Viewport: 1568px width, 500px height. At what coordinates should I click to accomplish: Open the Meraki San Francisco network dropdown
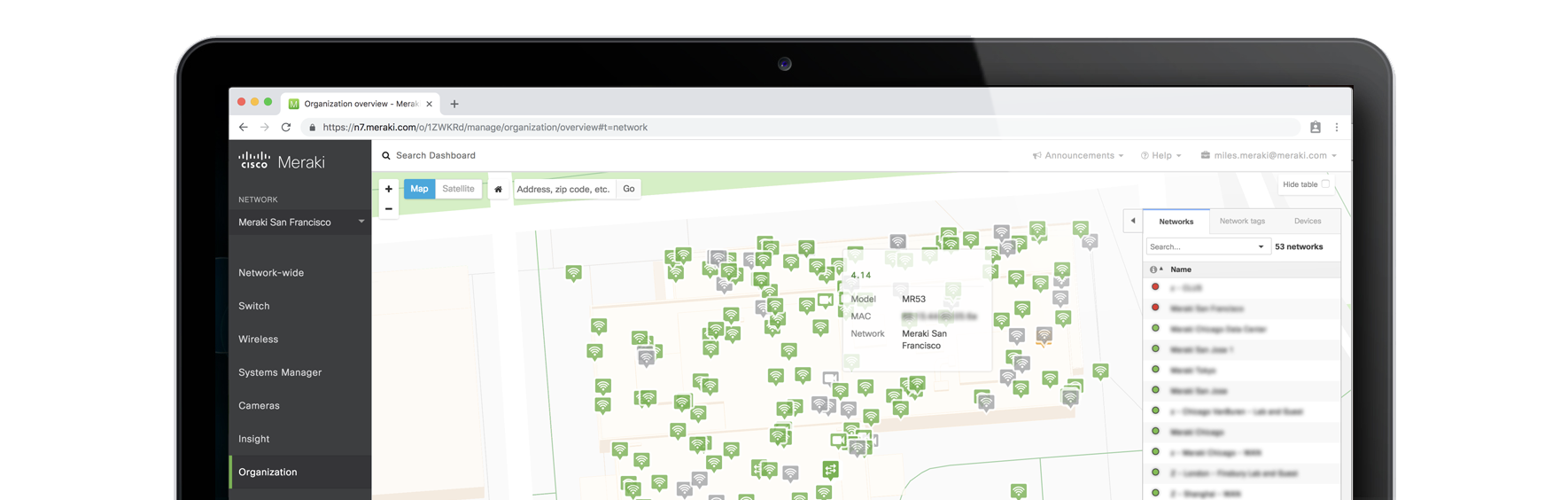tap(301, 223)
